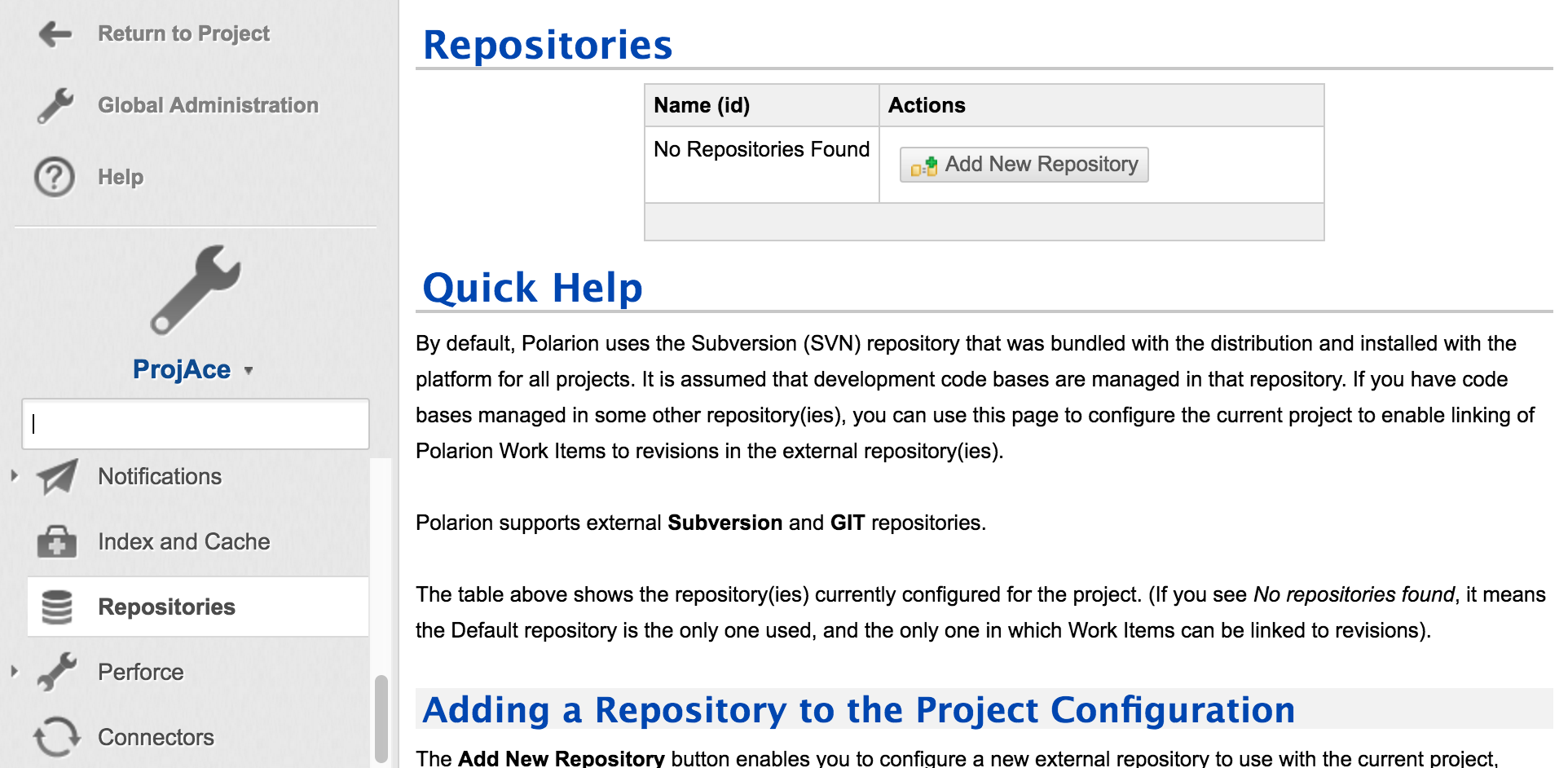This screenshot has height=768, width=1568.
Task: Click the Perforce wrench icon
Action: pos(57,673)
